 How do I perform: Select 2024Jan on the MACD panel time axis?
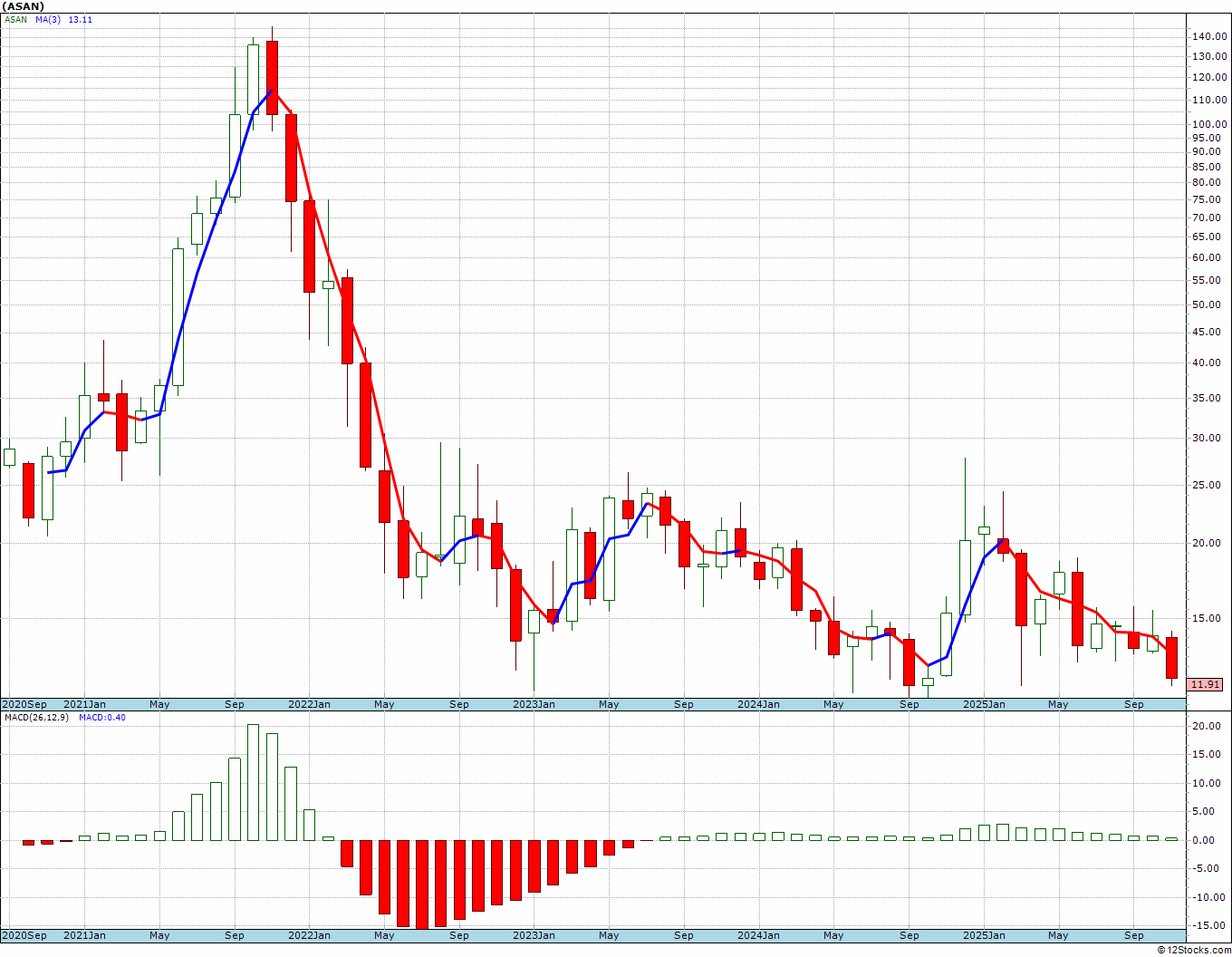click(x=758, y=935)
